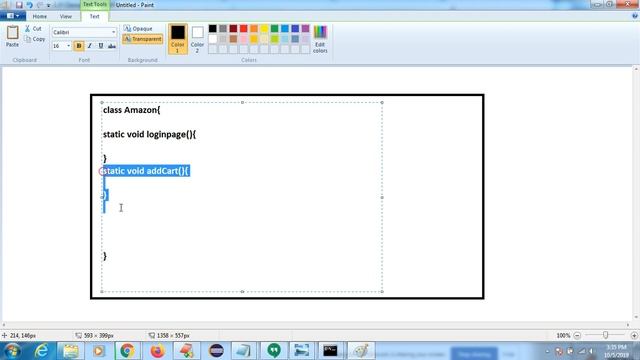640x360 pixels.
Task: Click the horizontal scrollbar right arrow
Action: tap(628, 325)
